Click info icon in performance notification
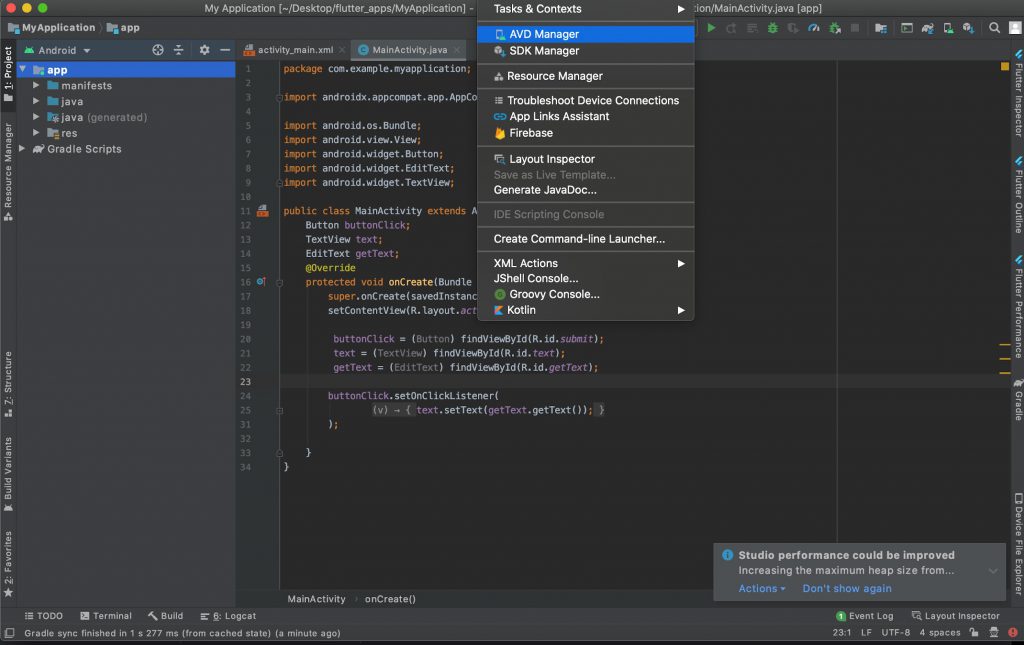The image size is (1024, 645). pos(728,555)
